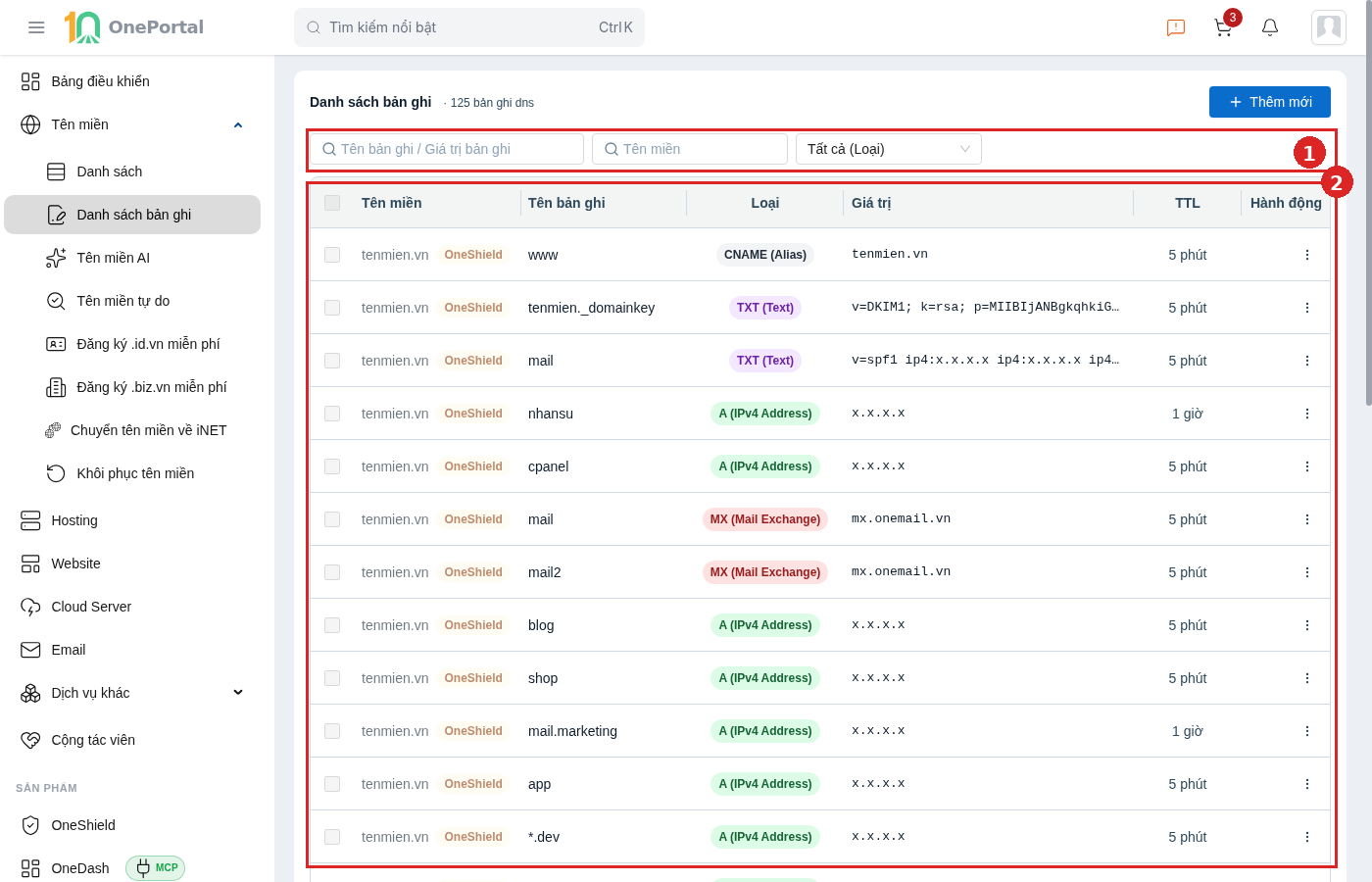The width and height of the screenshot is (1372, 882).
Task: Focus the Tên bản ghi / Giá trị filter
Action: [x=447, y=149]
